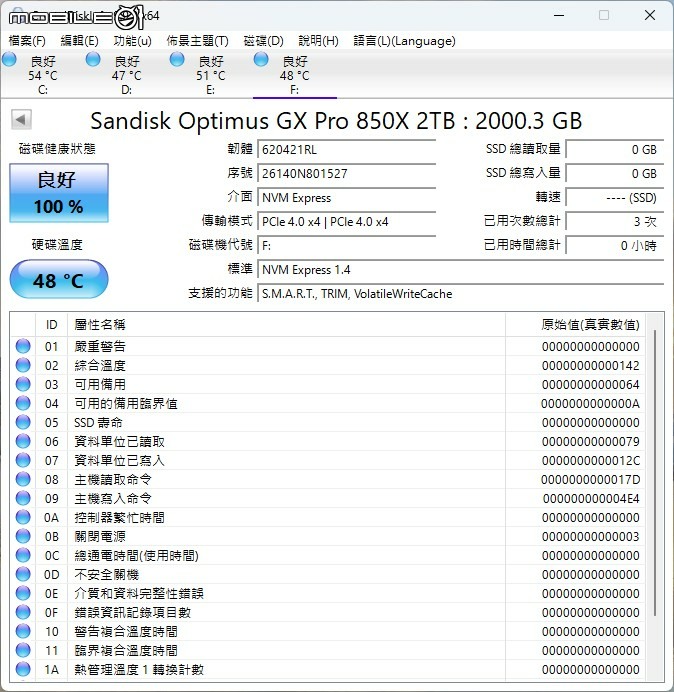
Task: Click the status orb of row 0E 介質和資料完整性錯誤
Action: (x=23, y=593)
